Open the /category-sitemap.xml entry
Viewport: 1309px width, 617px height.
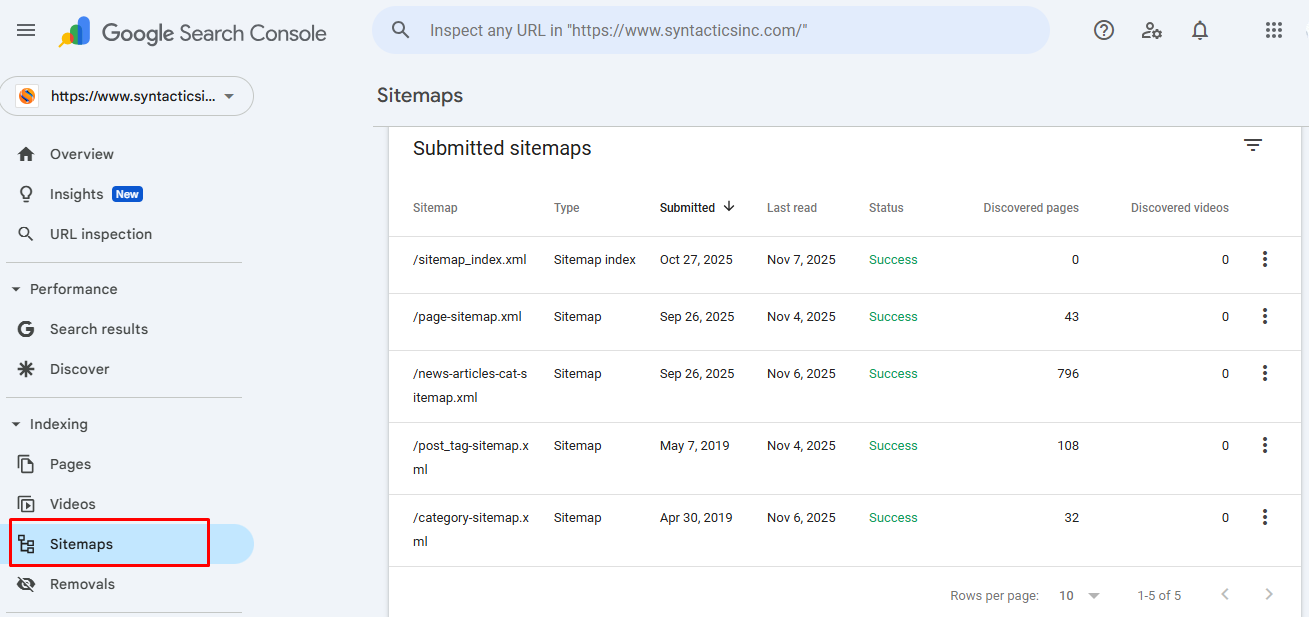coord(471,529)
